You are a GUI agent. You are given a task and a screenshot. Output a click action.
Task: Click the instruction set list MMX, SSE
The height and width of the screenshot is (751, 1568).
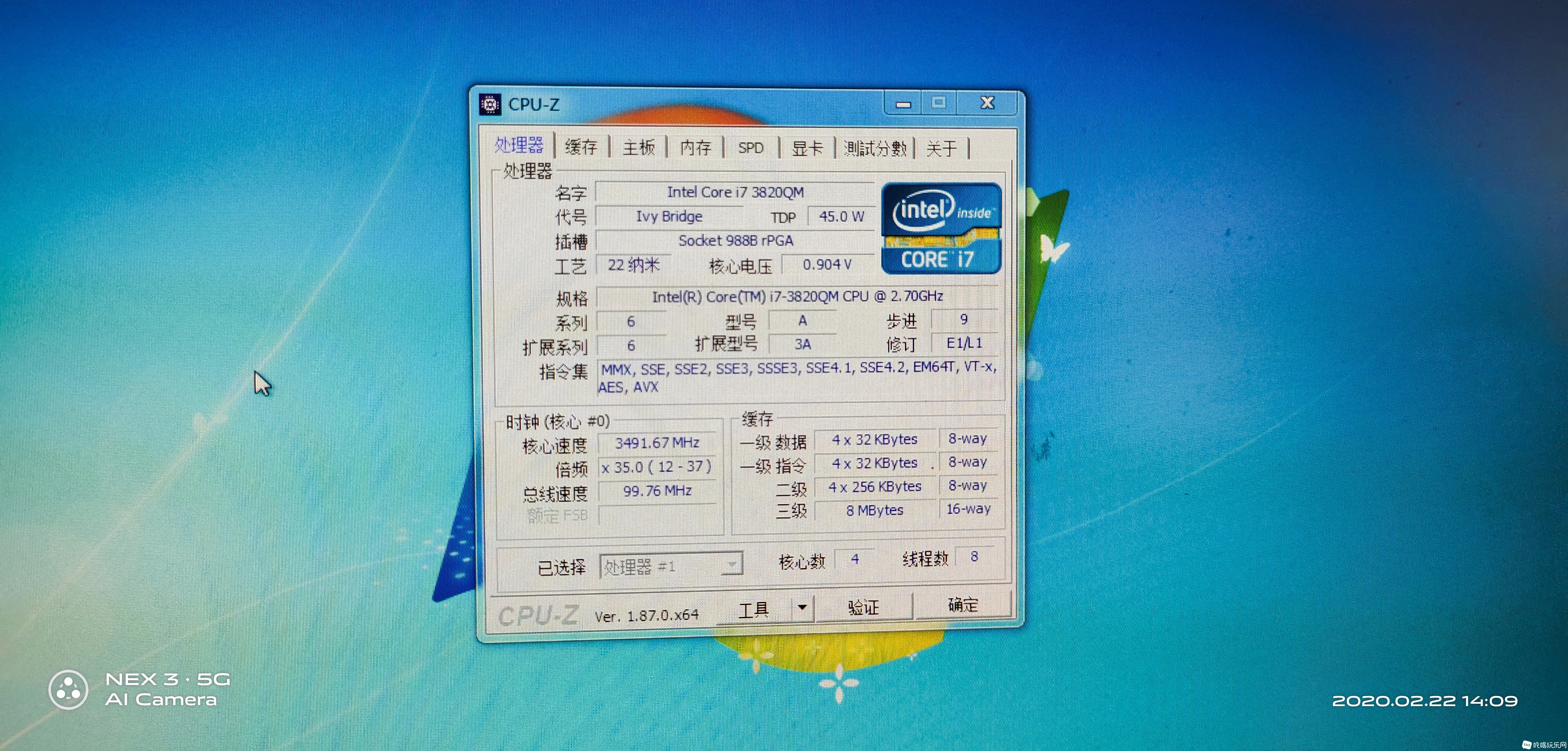798,377
